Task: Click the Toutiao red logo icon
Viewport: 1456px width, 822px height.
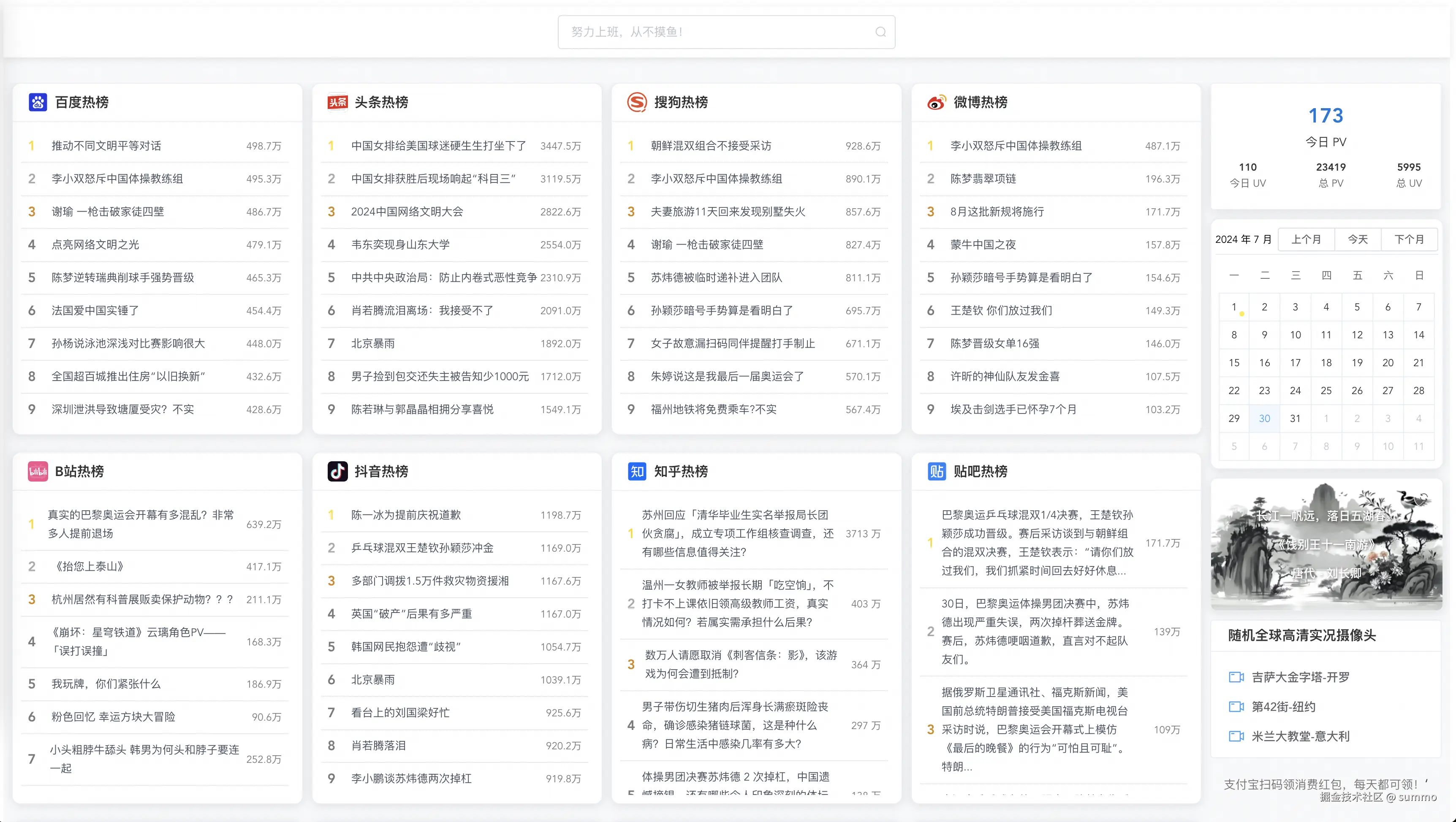Action: click(x=337, y=102)
